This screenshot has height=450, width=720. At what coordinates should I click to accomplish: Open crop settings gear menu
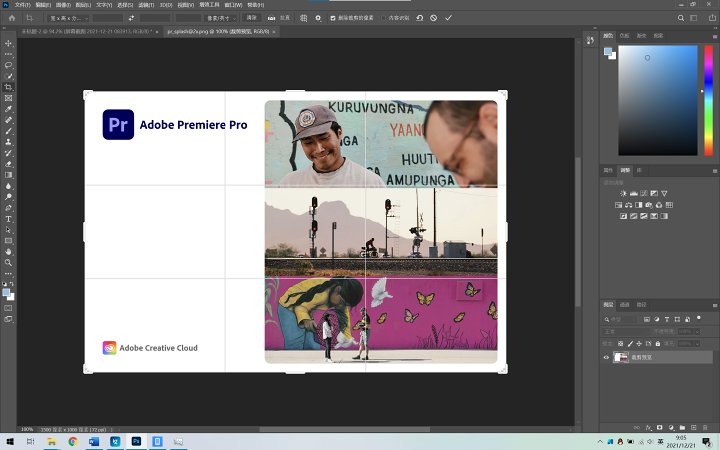tap(318, 18)
